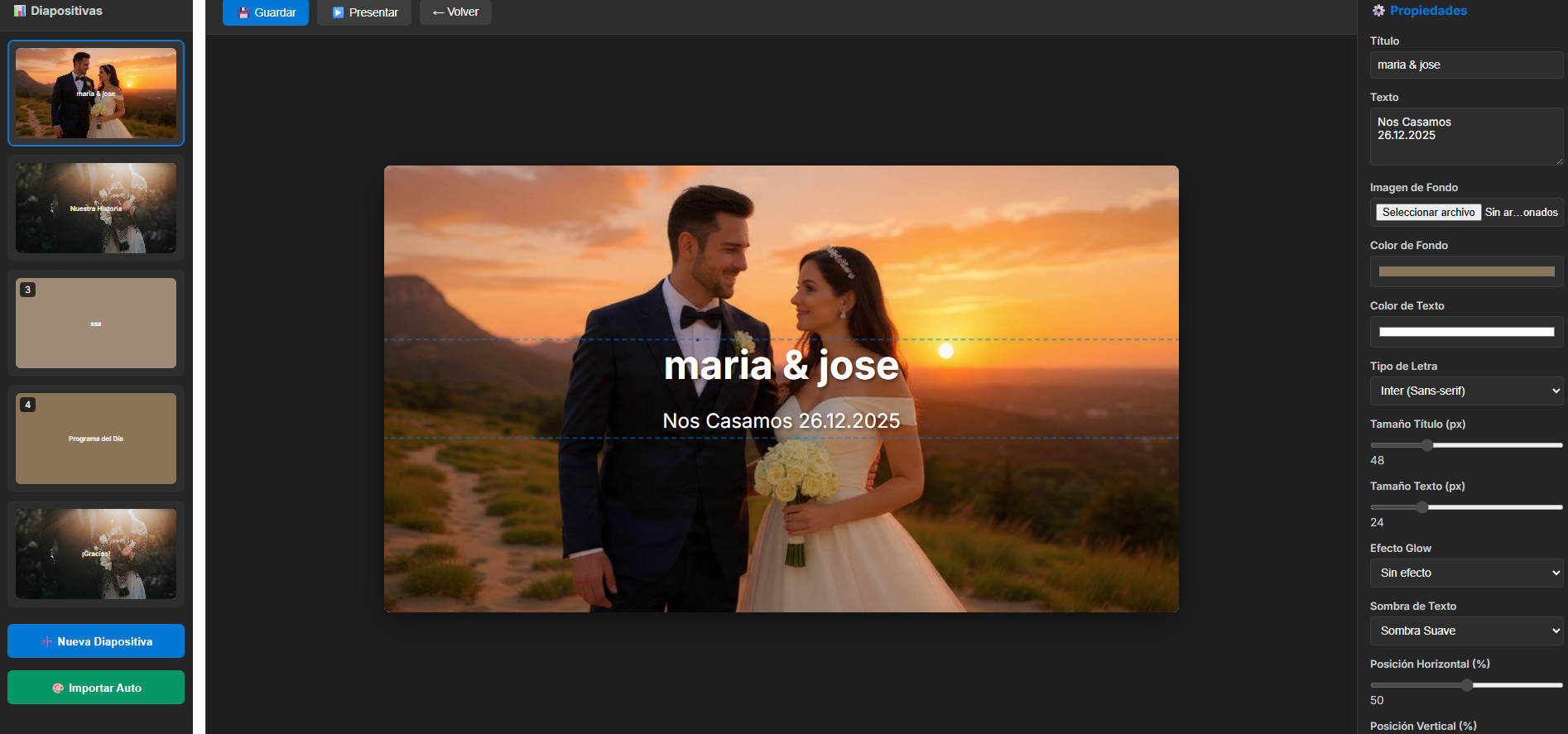Click the file status text 'Sin ar…onados'
The height and width of the screenshot is (734, 1568).
[1522, 213]
